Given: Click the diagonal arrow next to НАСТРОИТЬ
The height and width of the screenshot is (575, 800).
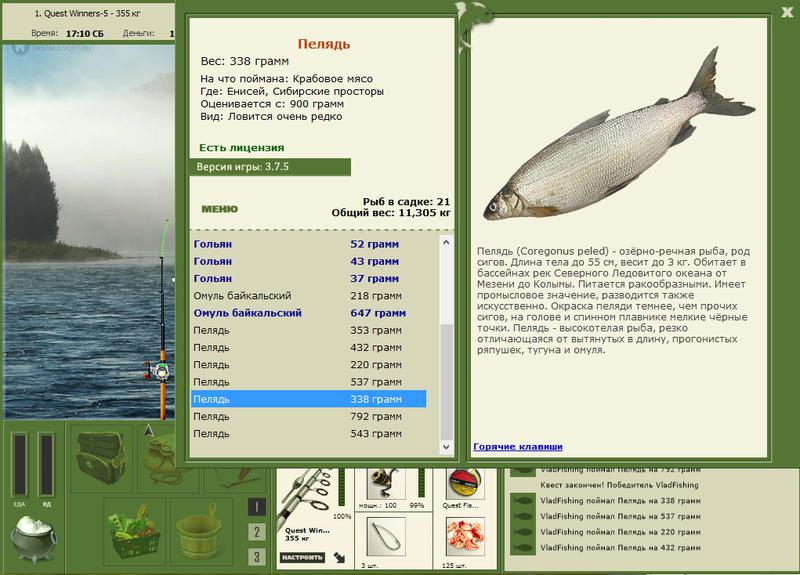Looking at the screenshot, I should (340, 558).
